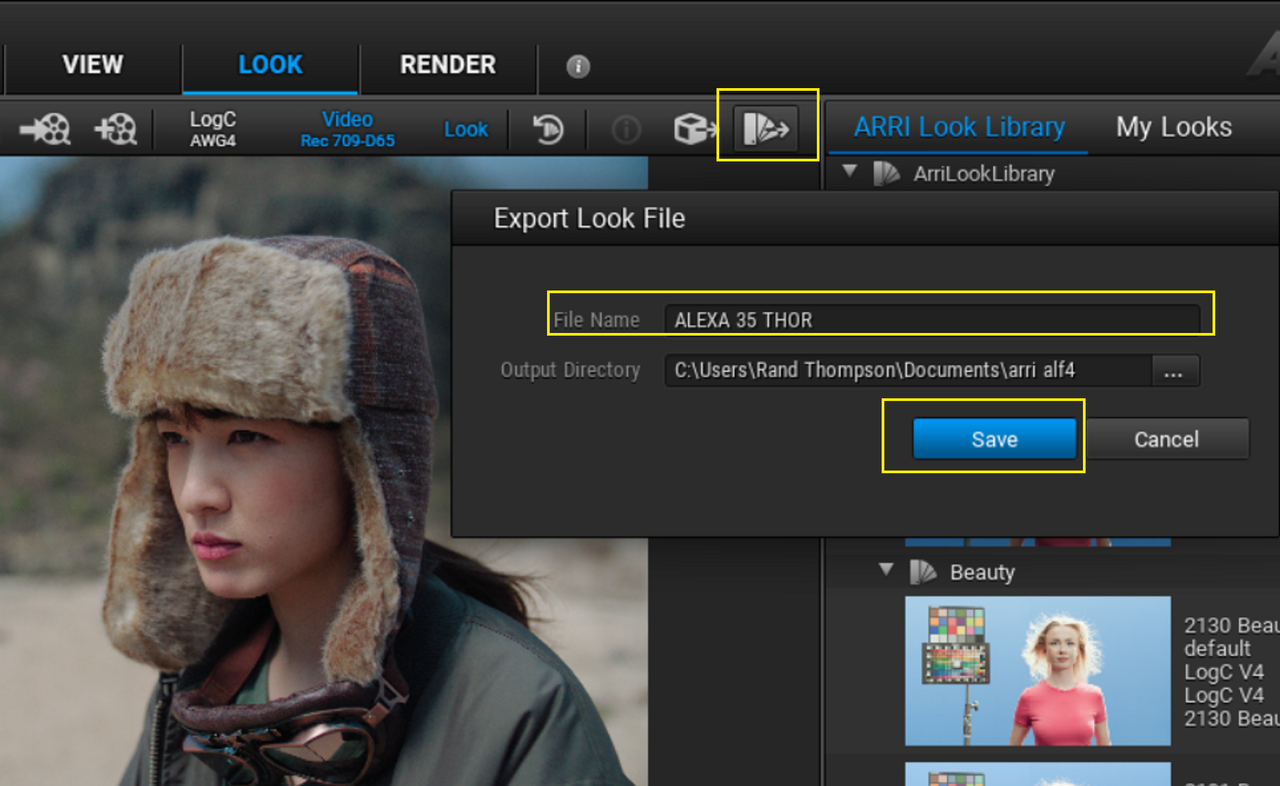Click Cancel in the Export Look File dialog

click(x=1166, y=439)
